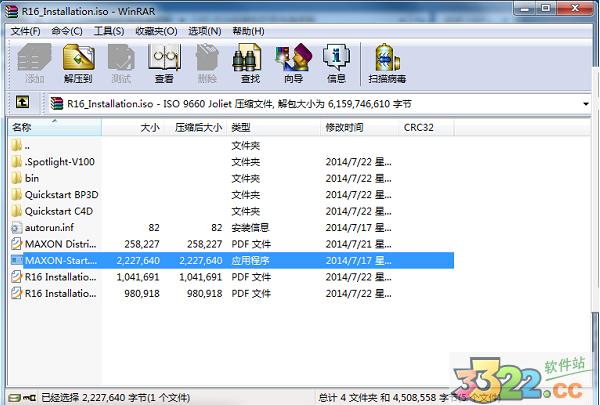Click packed size 1,041,691 cell
Image resolution: width=600 pixels, height=405 pixels.
point(201,277)
